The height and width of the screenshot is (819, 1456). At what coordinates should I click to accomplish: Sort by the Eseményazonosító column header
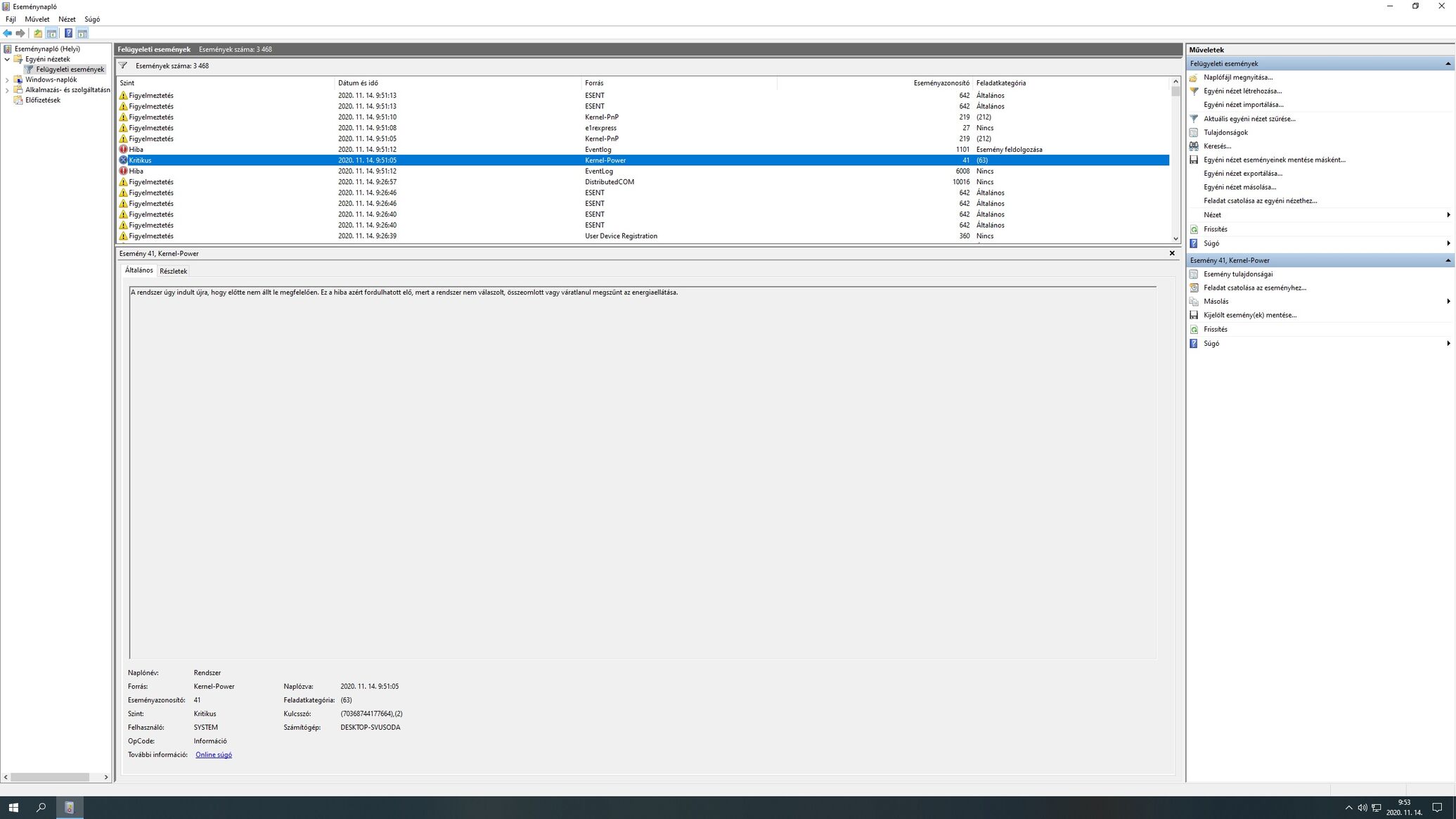point(941,83)
